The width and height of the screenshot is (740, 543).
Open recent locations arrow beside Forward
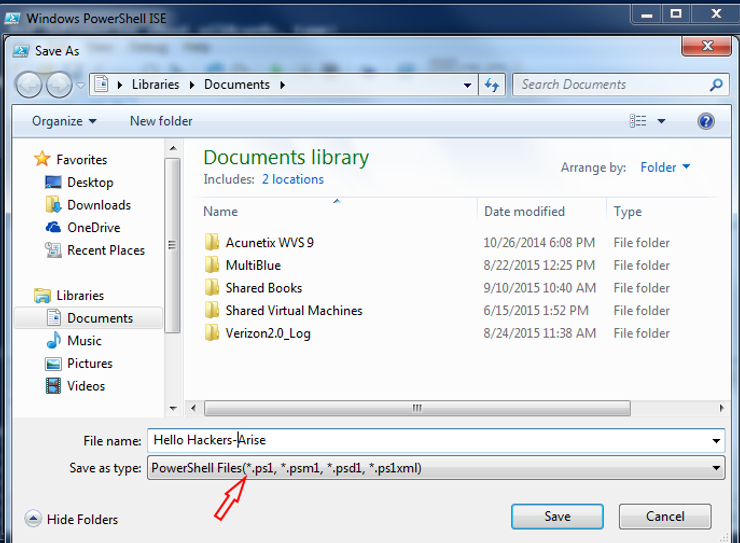coord(81,85)
